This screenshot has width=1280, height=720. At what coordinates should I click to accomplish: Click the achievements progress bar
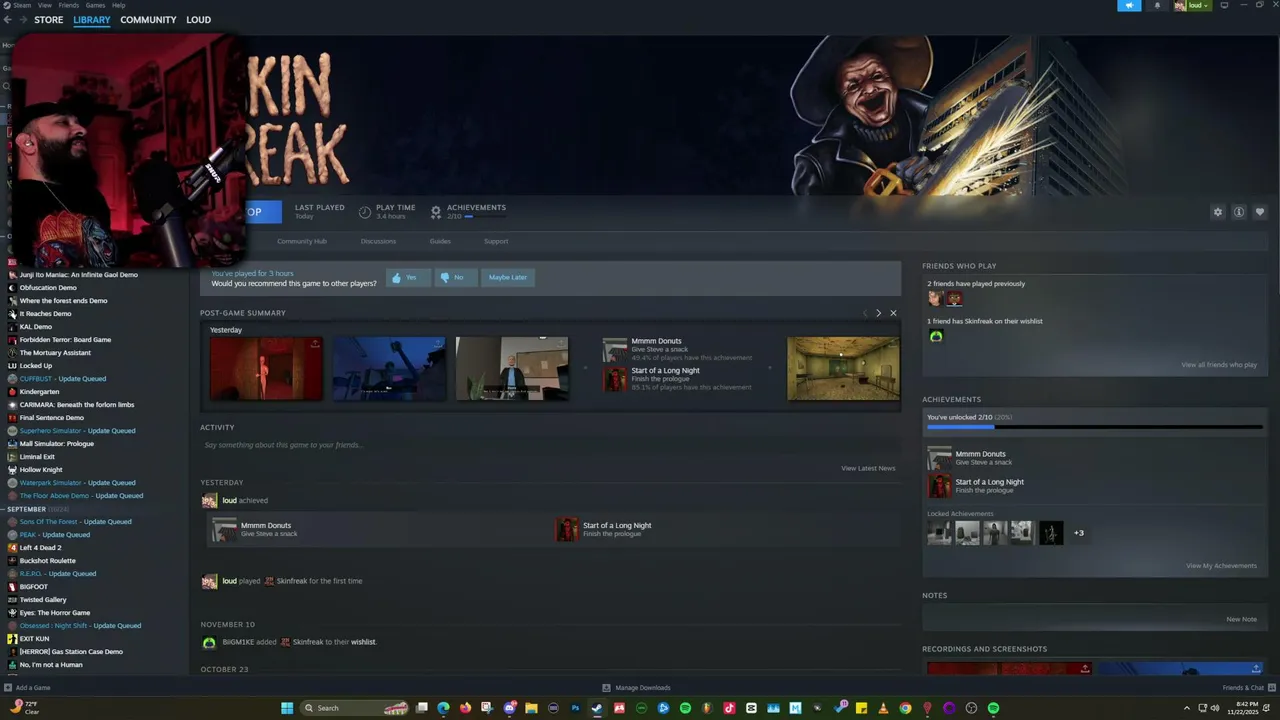pyautogui.click(x=1094, y=427)
